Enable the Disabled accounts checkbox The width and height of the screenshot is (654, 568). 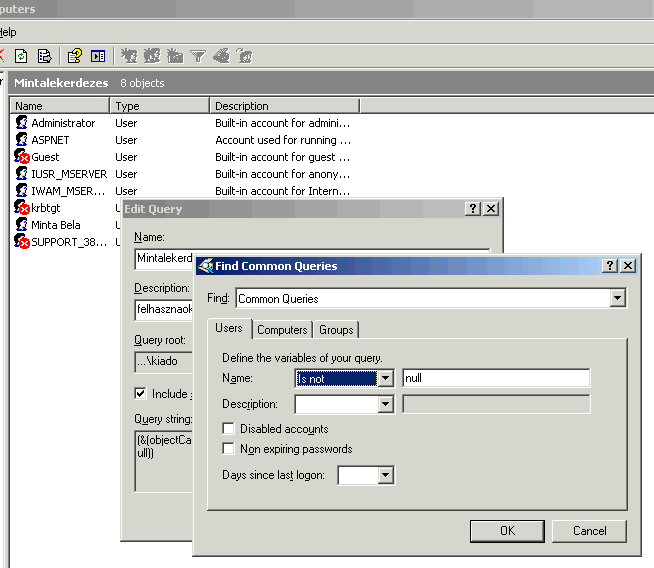tap(228, 429)
